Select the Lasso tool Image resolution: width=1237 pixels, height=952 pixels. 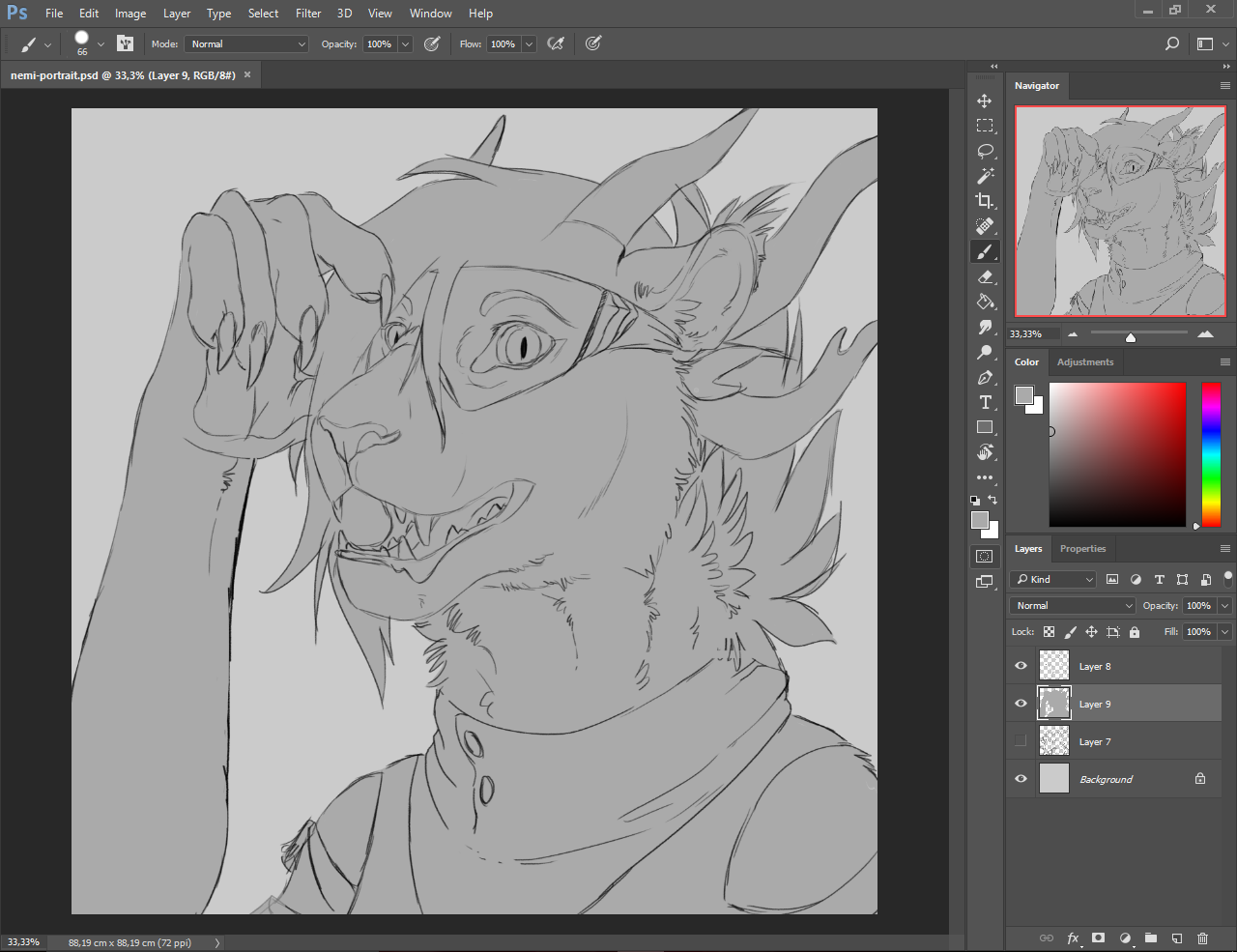(x=984, y=151)
